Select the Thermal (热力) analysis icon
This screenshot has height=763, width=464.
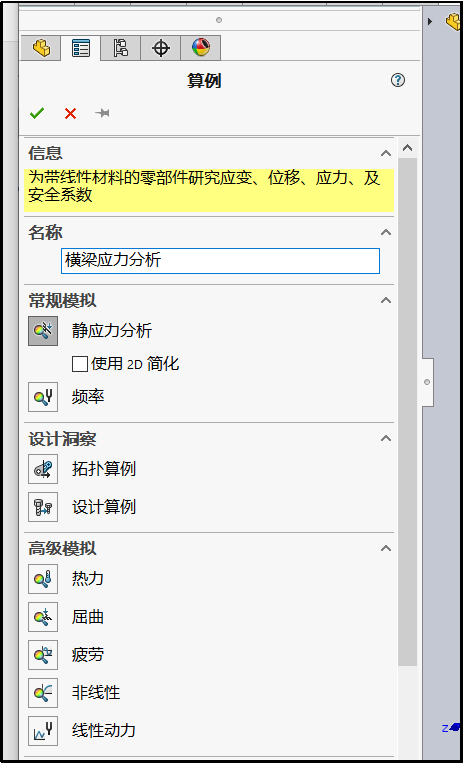[x=43, y=579]
